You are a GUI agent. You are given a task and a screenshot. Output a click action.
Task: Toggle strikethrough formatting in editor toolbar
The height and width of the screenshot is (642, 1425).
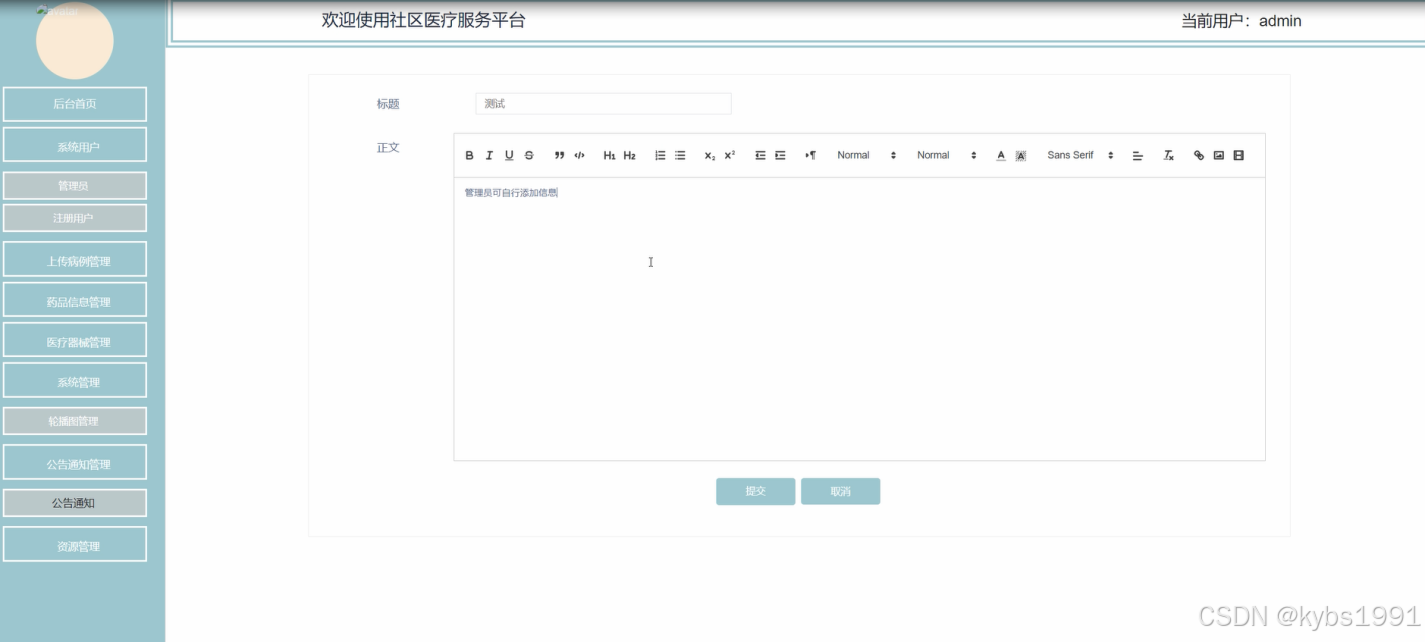[x=529, y=155]
